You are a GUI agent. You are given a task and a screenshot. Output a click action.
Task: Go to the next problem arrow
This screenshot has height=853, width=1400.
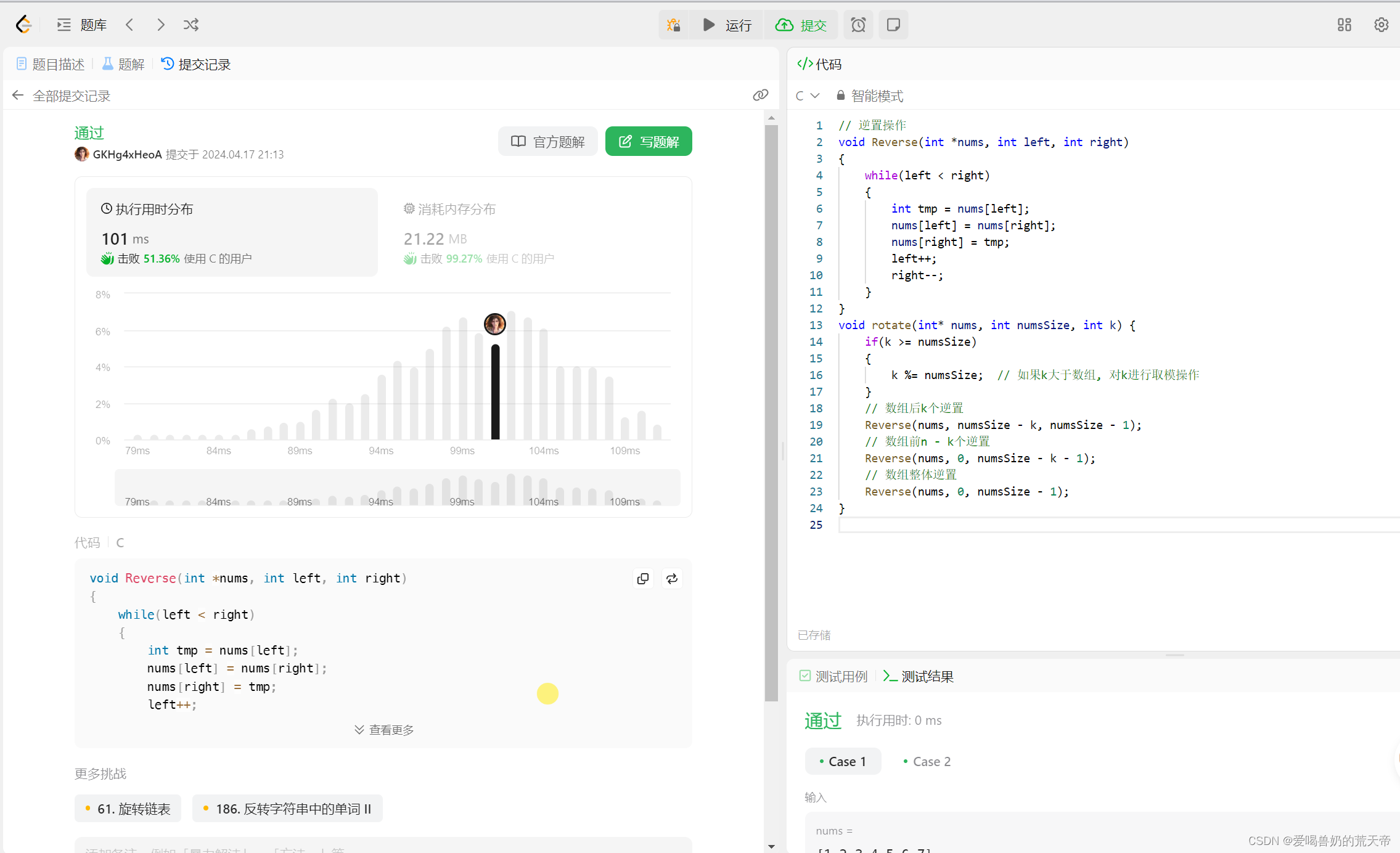point(161,25)
